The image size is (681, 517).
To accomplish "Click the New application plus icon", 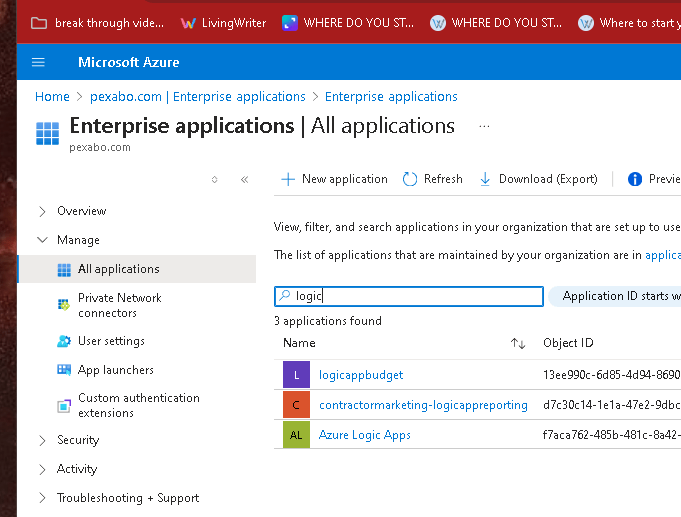I will coord(288,179).
